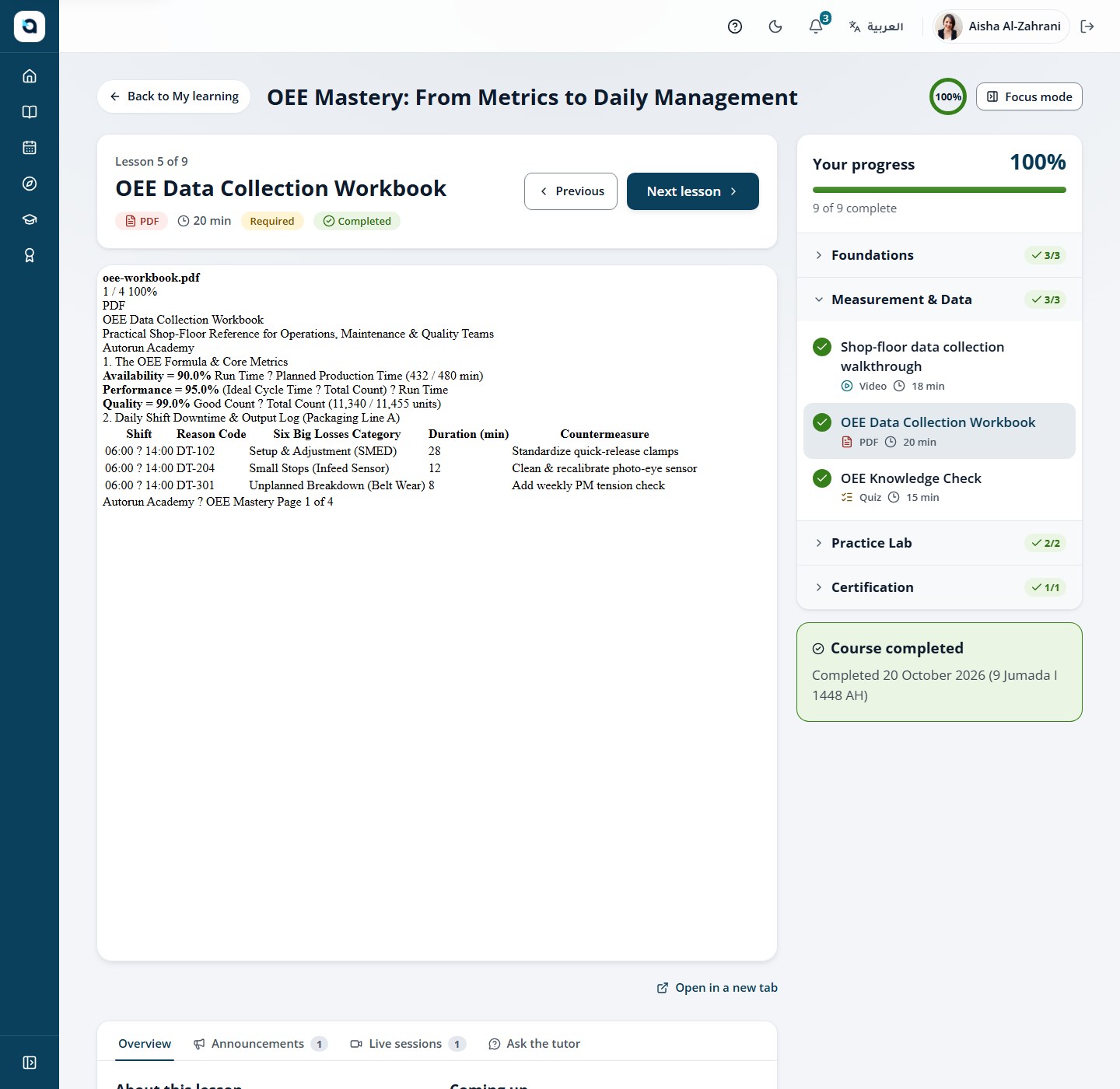1120x1089 pixels.
Task: Click the app logo in the sidebar
Action: tap(30, 26)
